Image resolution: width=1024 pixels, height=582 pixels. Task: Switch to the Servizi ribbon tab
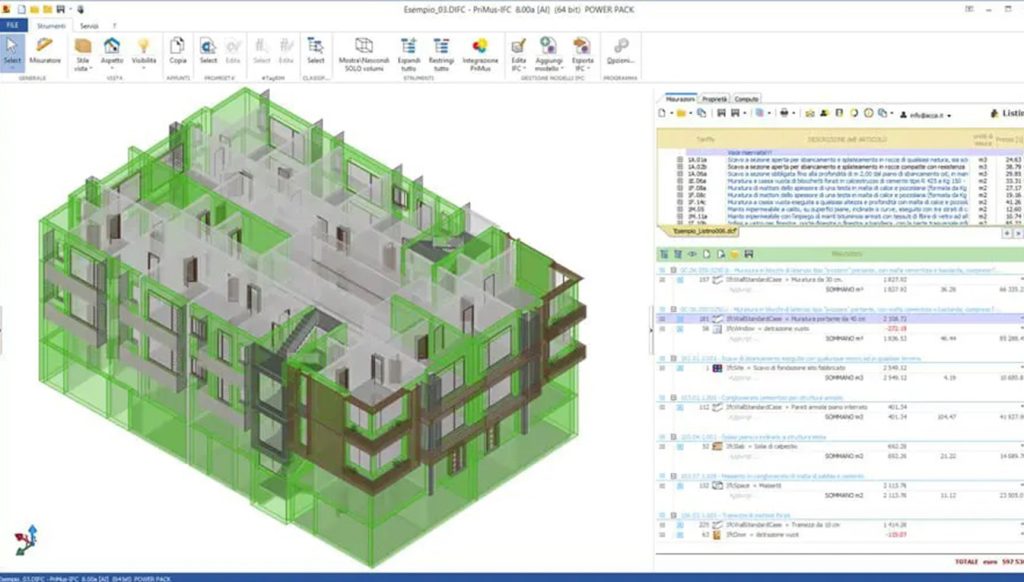tap(89, 26)
